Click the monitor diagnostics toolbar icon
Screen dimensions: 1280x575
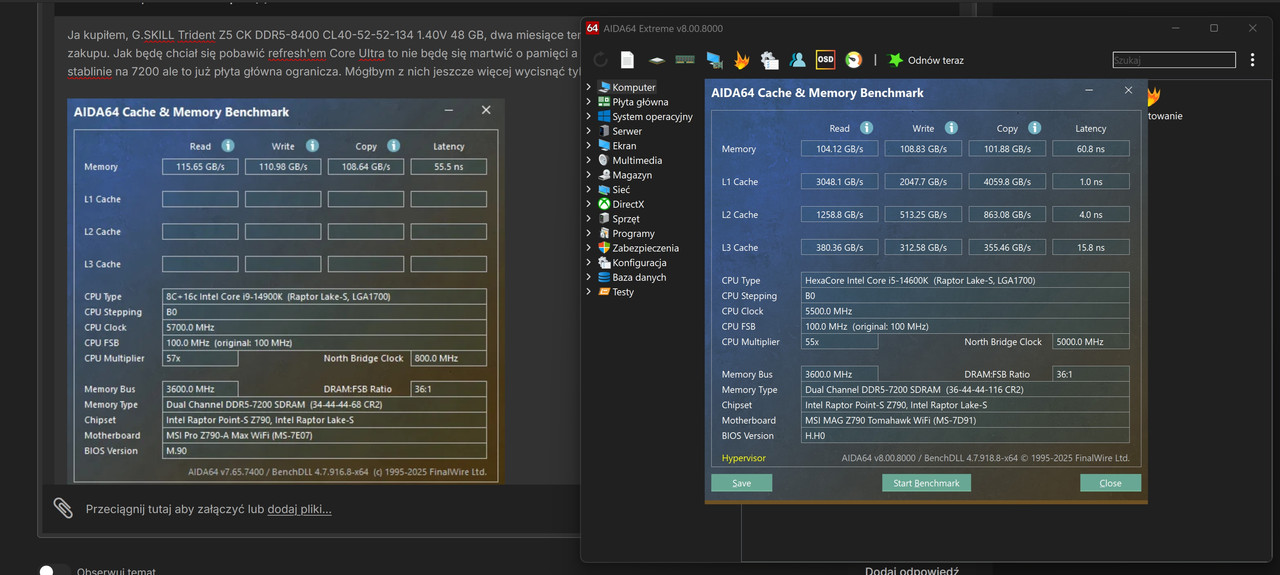tap(714, 60)
